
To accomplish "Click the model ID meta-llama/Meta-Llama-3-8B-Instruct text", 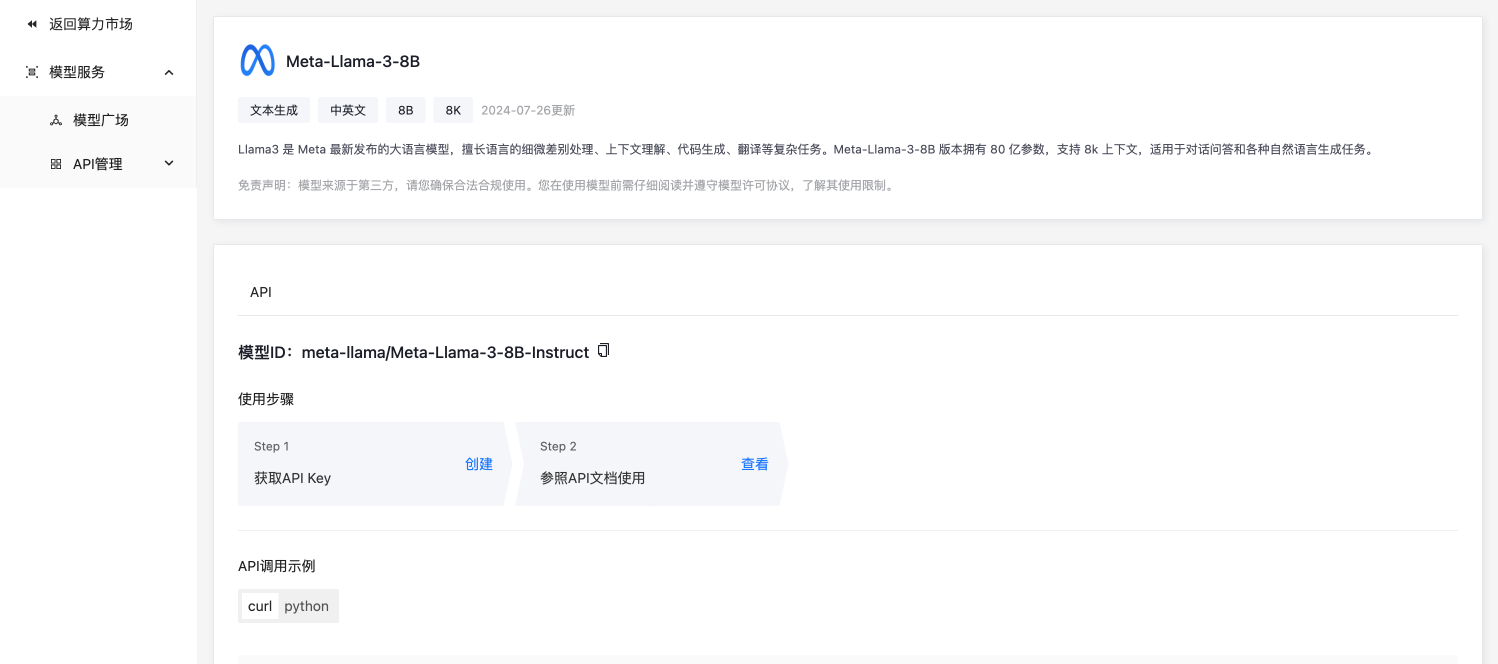I will click(445, 352).
